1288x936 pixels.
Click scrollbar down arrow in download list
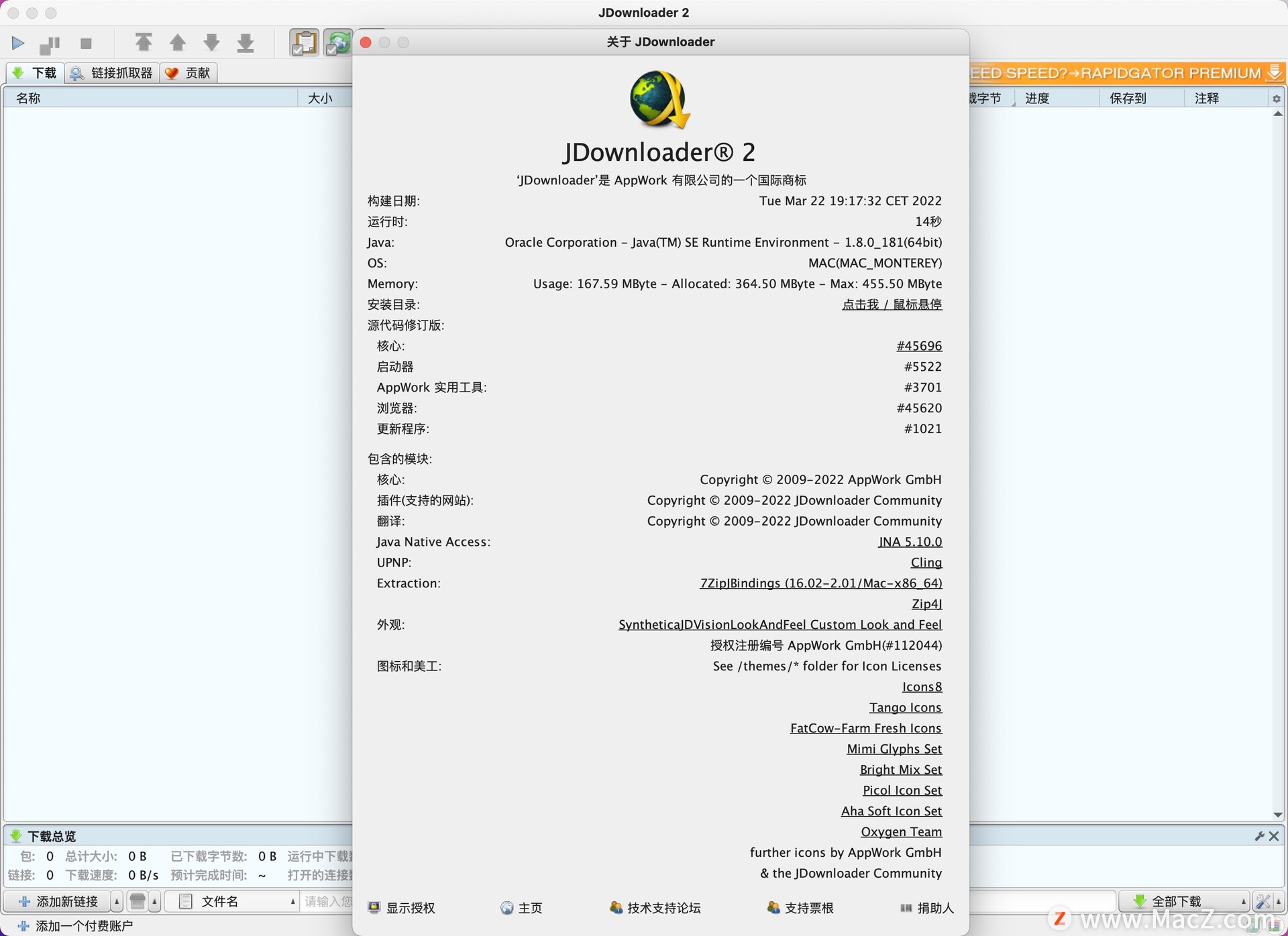coord(1277,815)
